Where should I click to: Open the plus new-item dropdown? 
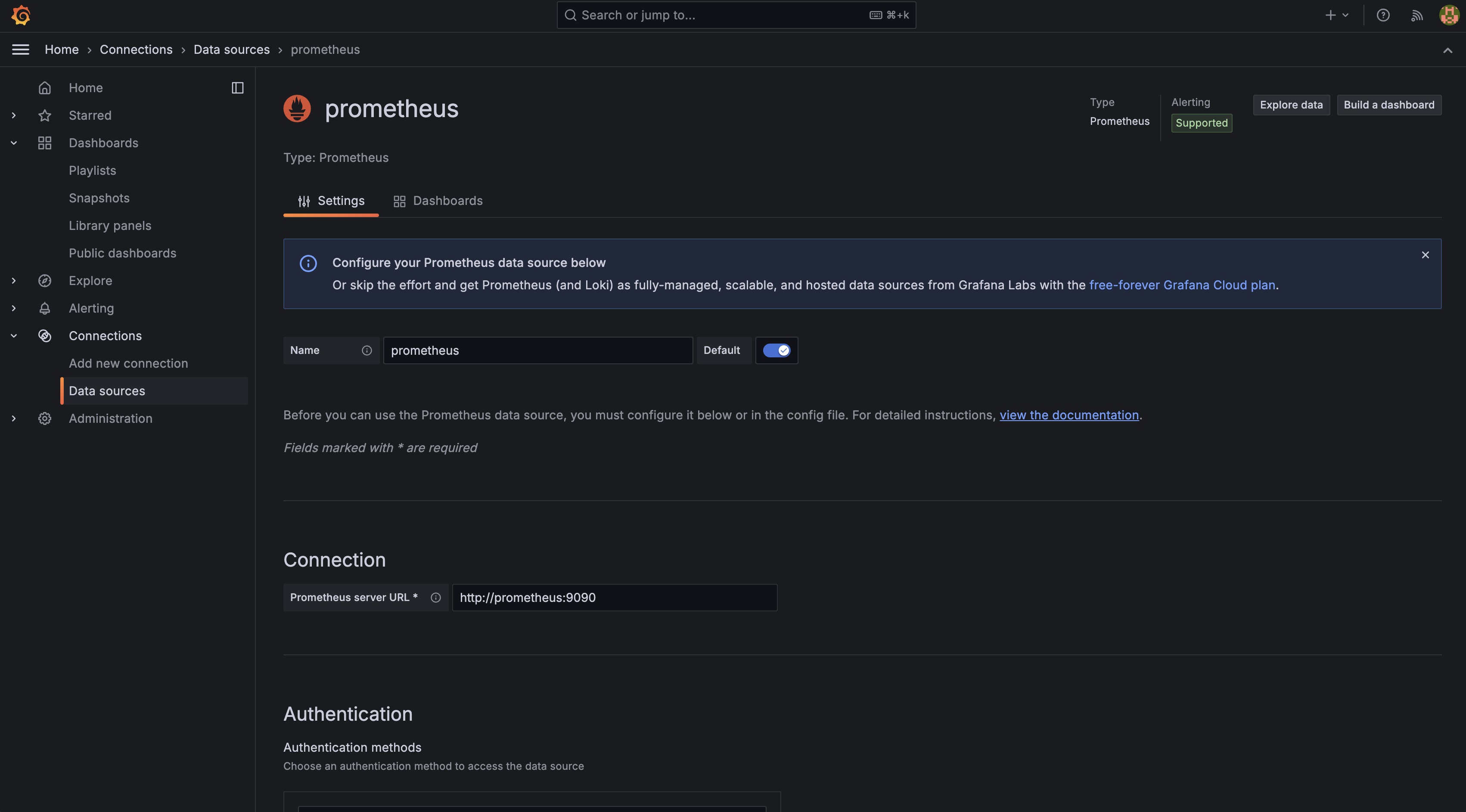coord(1337,15)
